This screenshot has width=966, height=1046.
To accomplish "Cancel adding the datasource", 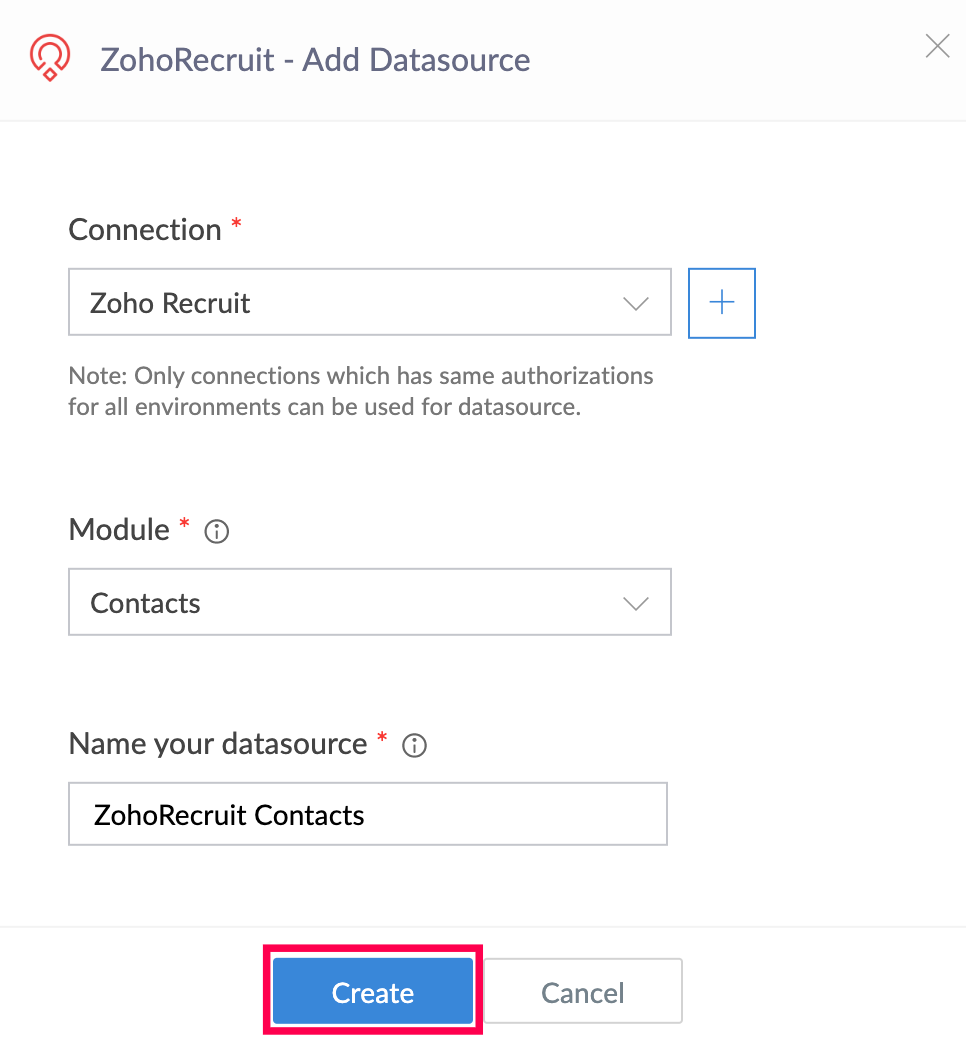I will 582,992.
